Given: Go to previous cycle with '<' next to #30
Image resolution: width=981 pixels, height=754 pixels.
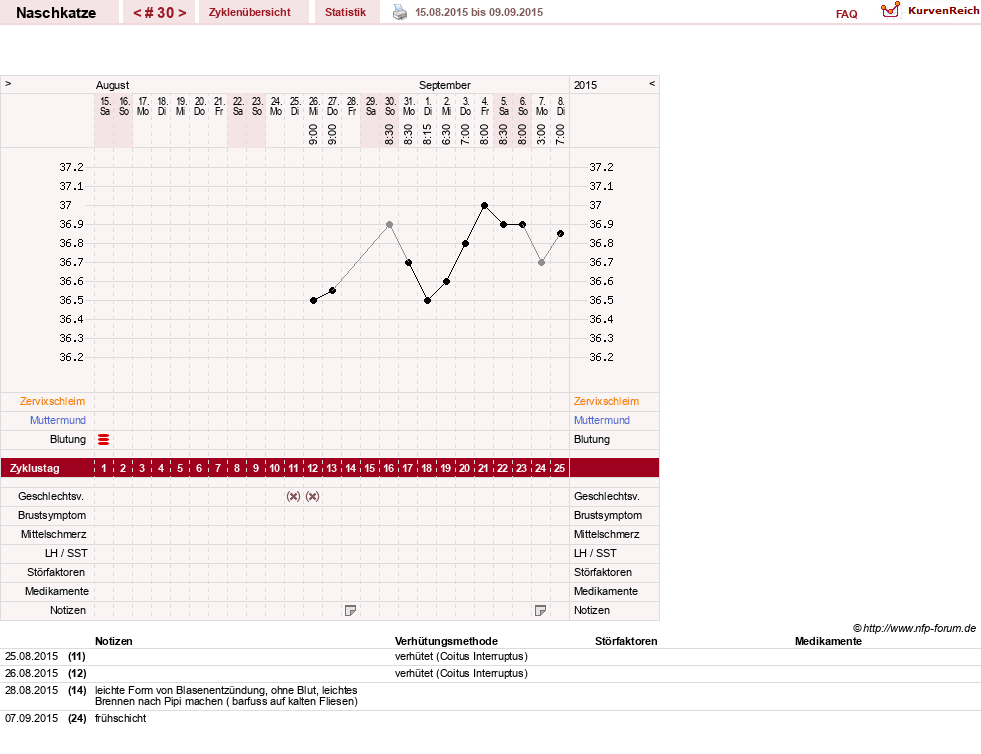Looking at the screenshot, I should pyautogui.click(x=137, y=13).
